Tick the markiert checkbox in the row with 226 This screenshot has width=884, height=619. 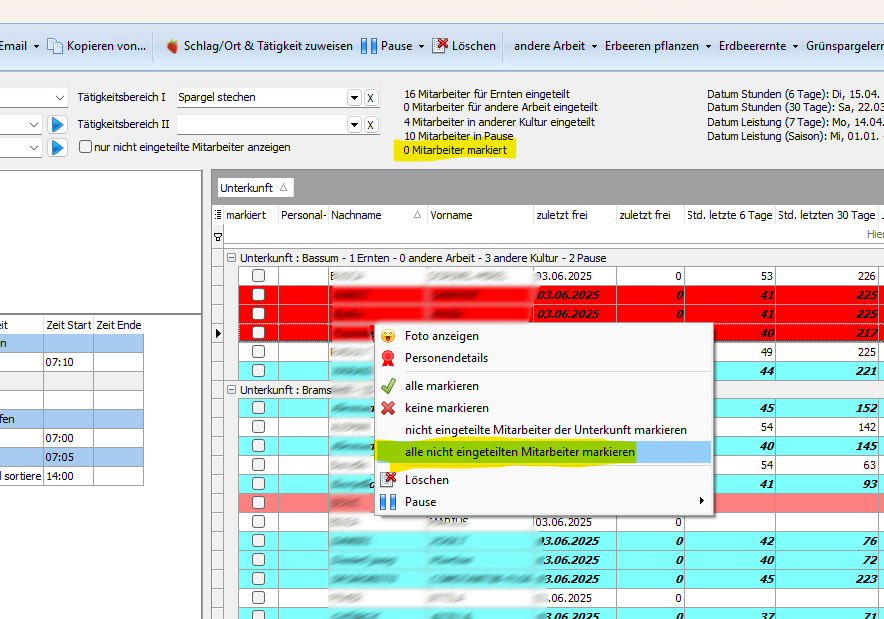[258, 276]
